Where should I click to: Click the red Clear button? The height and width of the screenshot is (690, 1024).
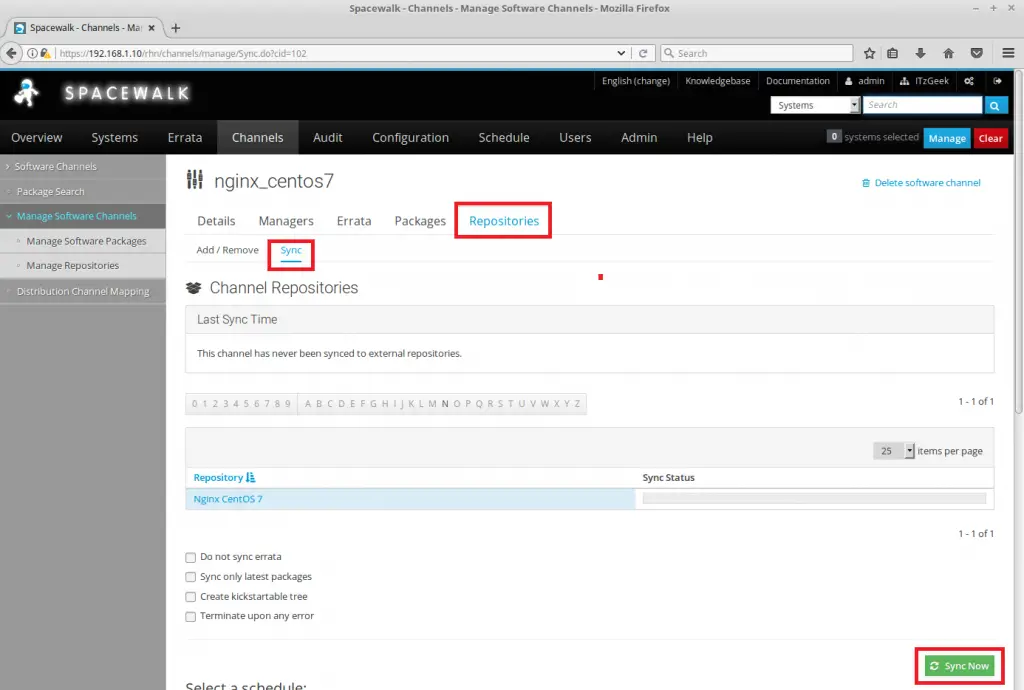point(991,138)
